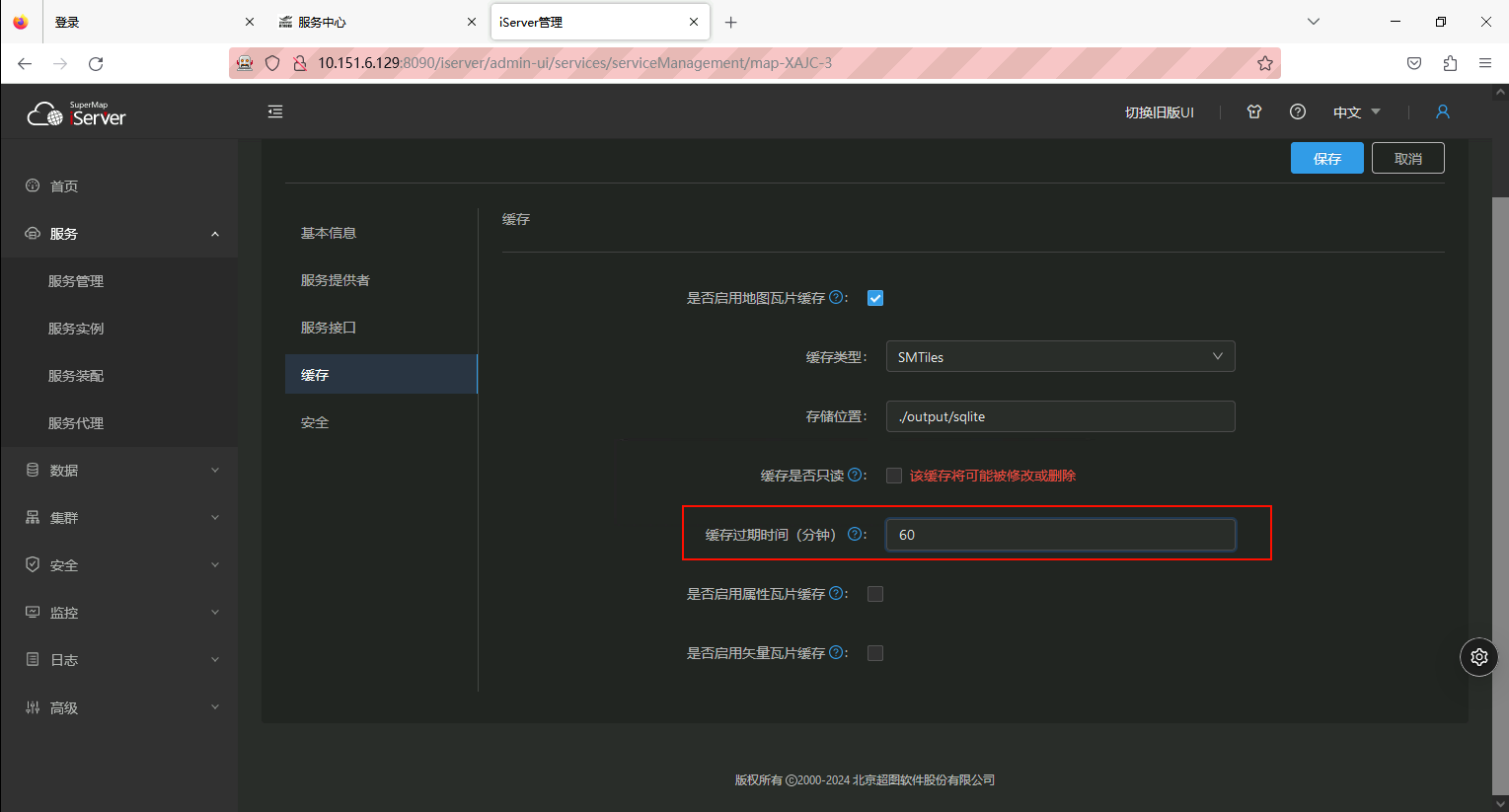
Task: Uncheck 是否启用地图瓦片缓存 checkbox
Action: point(875,298)
